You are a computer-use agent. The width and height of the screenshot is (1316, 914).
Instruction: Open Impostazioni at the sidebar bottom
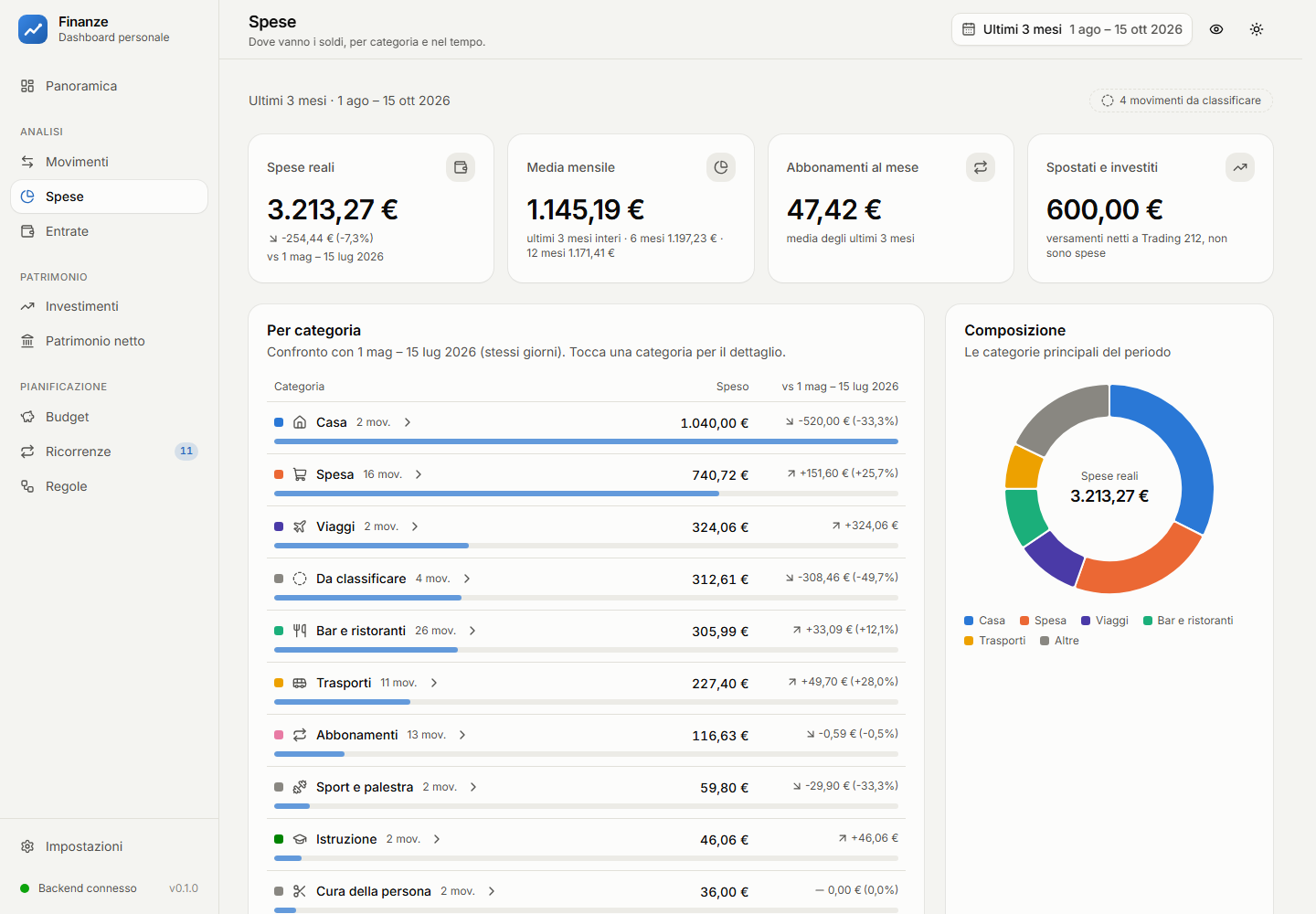click(x=109, y=846)
